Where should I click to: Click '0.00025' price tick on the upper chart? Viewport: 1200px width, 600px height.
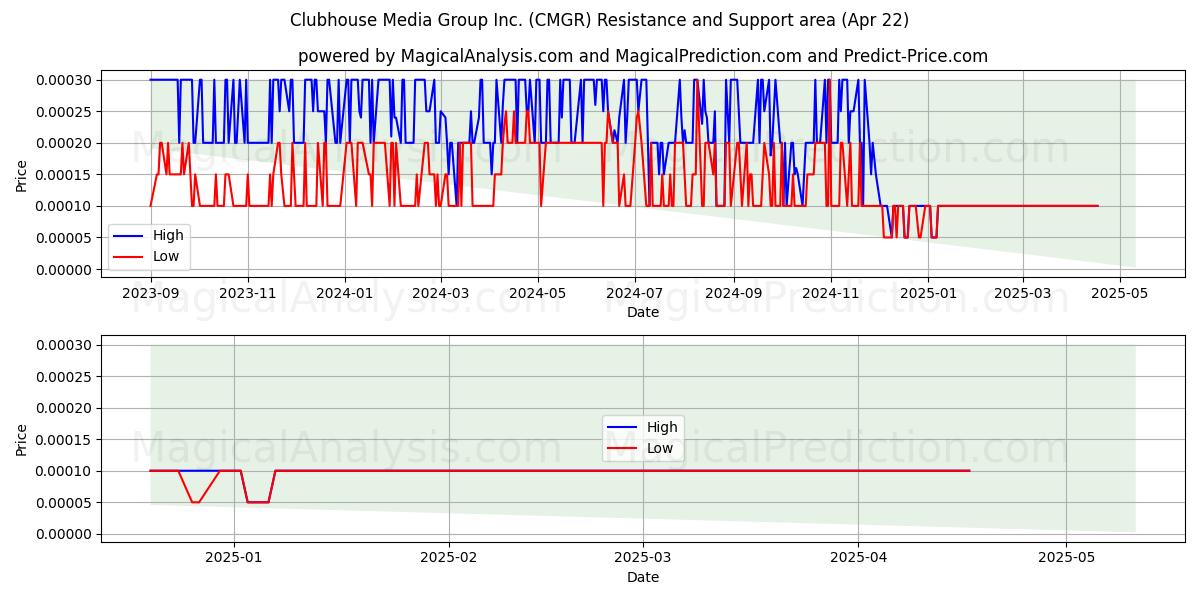tap(64, 112)
